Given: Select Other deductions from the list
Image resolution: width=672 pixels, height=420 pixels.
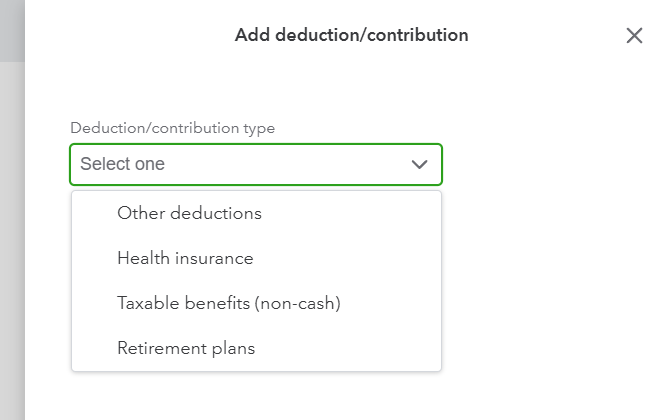Looking at the screenshot, I should pyautogui.click(x=189, y=213).
